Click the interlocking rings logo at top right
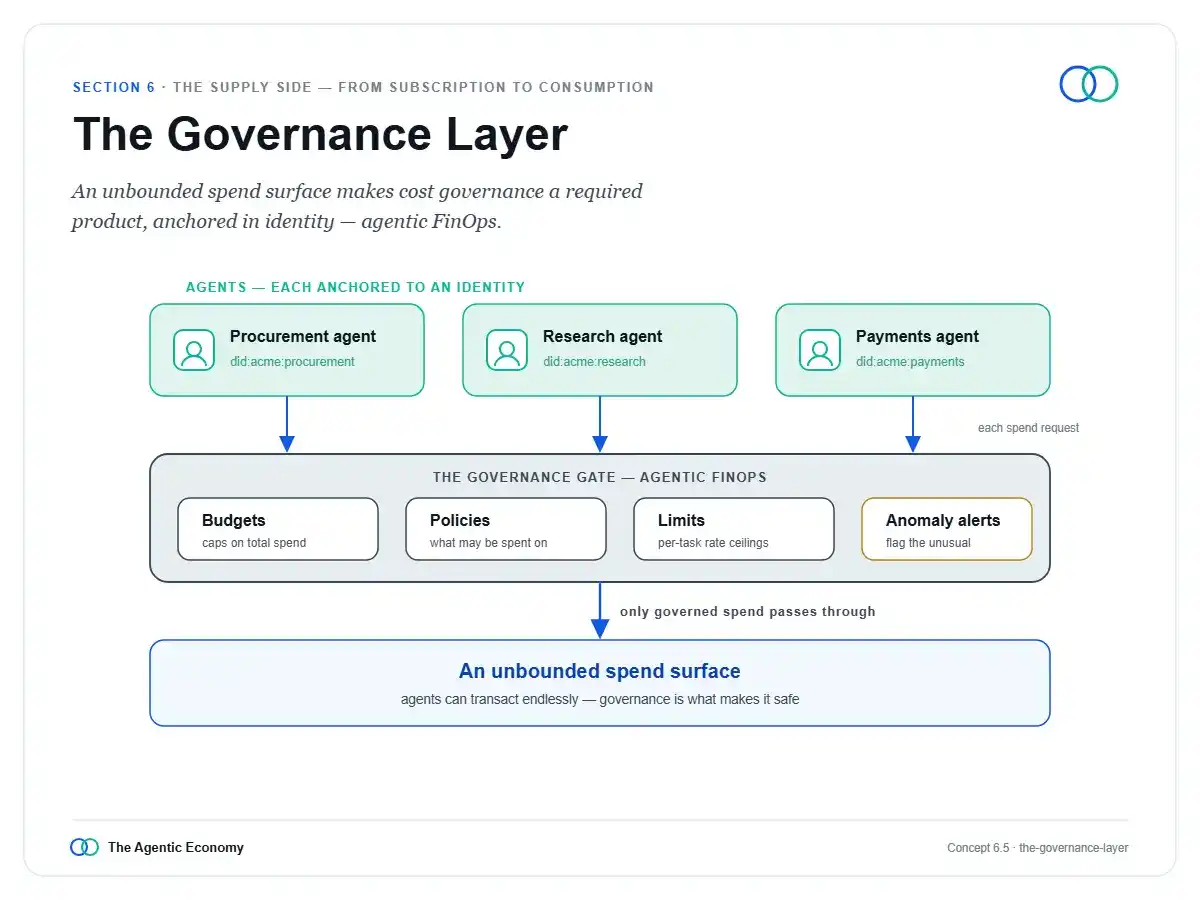 pyautogui.click(x=1089, y=84)
